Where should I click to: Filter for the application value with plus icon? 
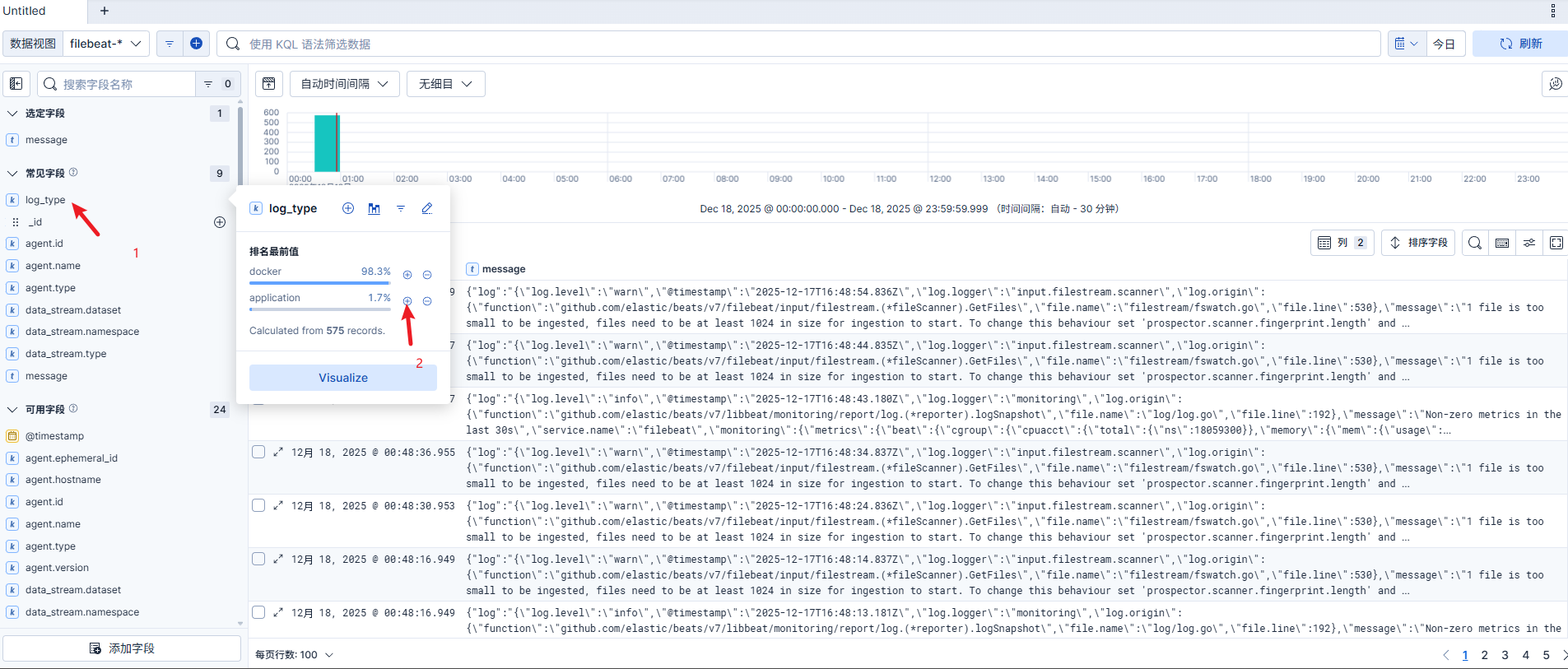tap(407, 301)
